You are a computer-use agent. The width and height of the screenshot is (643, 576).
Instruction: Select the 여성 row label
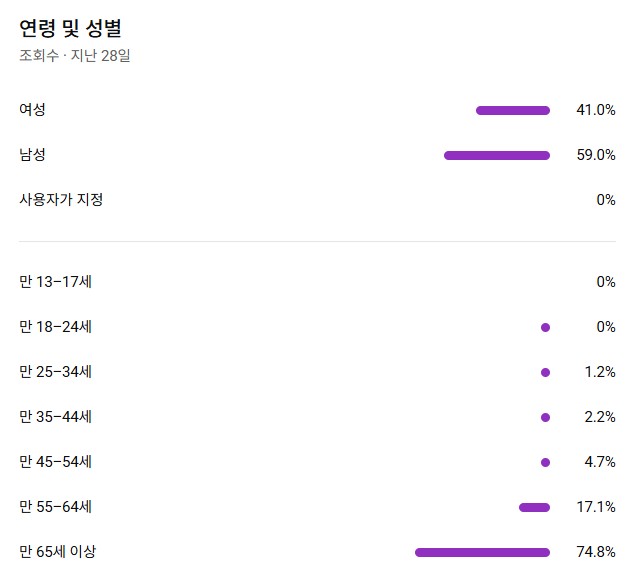32,110
